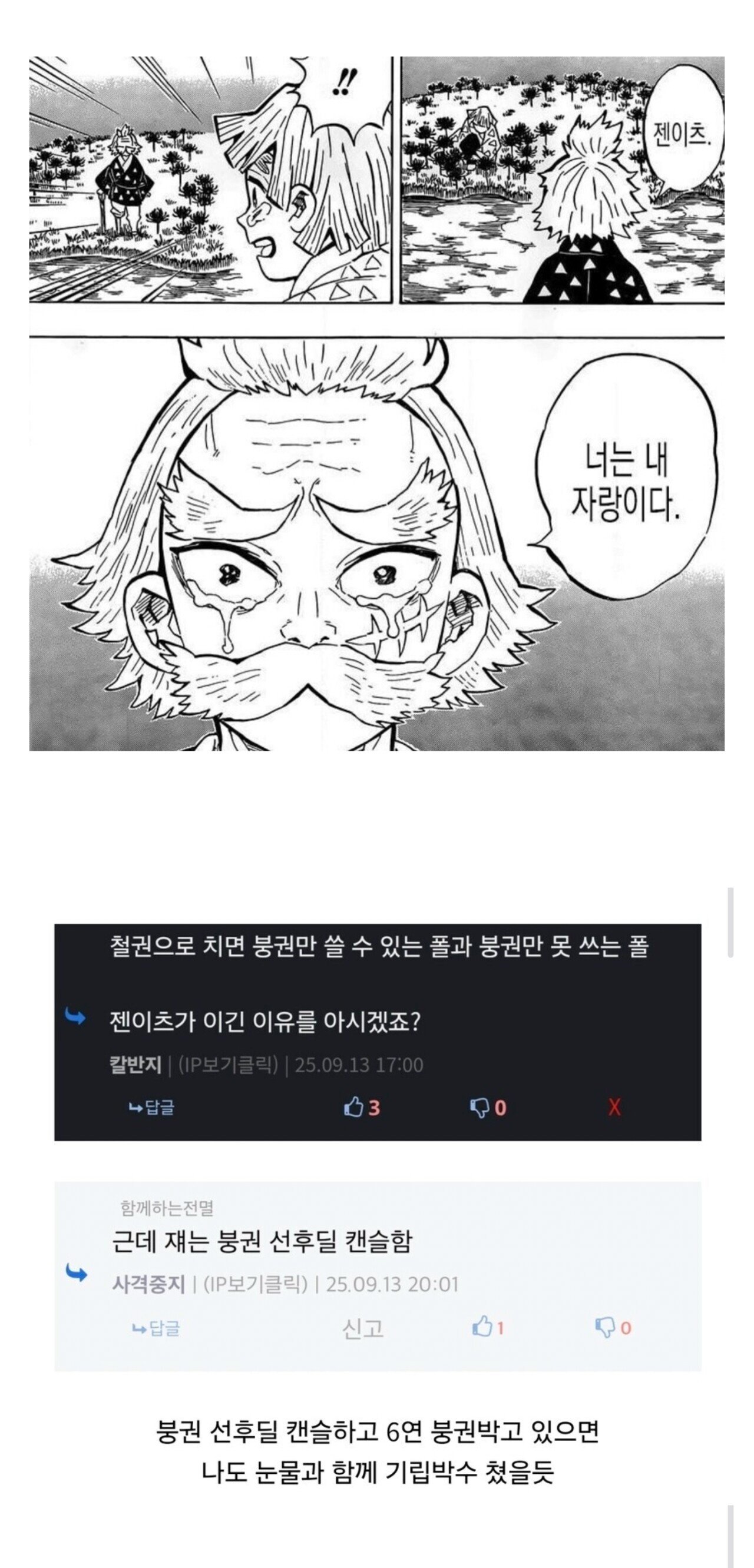The height and width of the screenshot is (1568, 754).
Task: Reply to 사격중지's comment via 답글
Action: (x=157, y=1328)
